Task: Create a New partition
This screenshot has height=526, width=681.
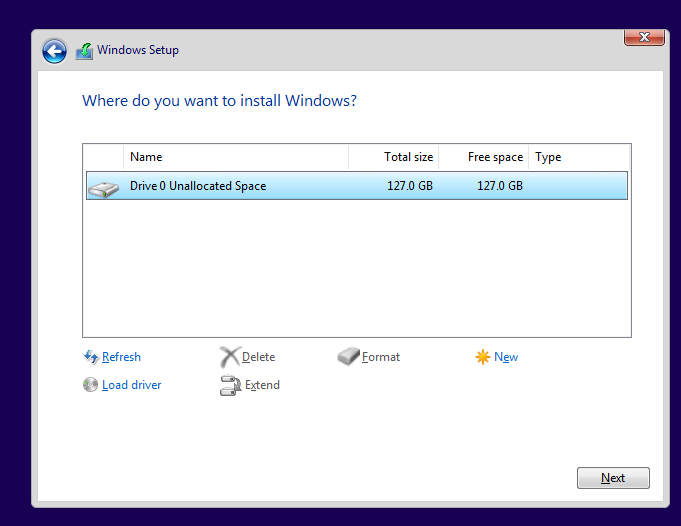Action: click(x=506, y=357)
